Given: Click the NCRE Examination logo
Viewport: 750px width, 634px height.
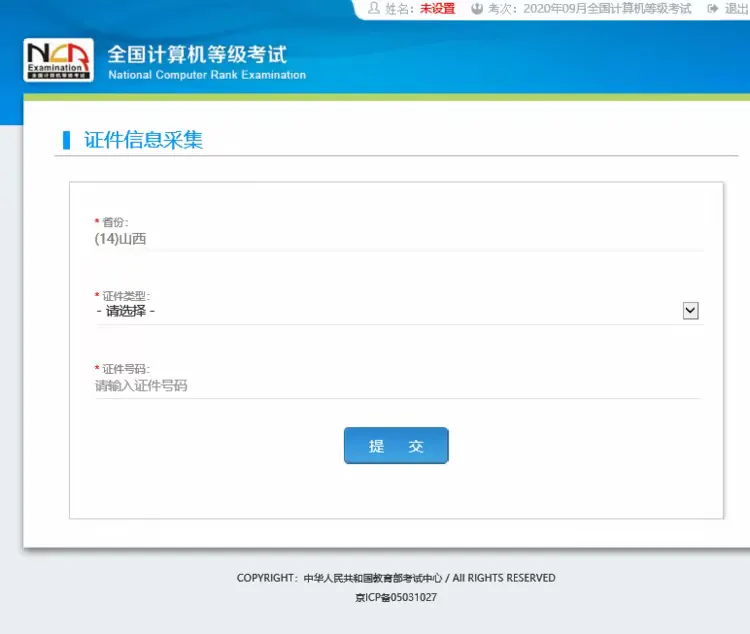Looking at the screenshot, I should [59, 60].
